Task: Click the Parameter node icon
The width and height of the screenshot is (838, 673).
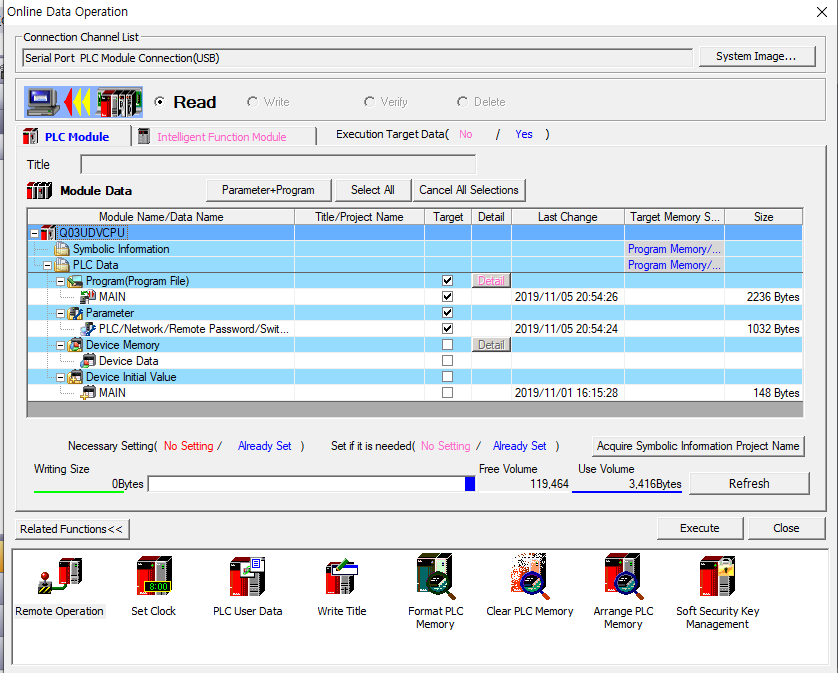Action: point(75,313)
